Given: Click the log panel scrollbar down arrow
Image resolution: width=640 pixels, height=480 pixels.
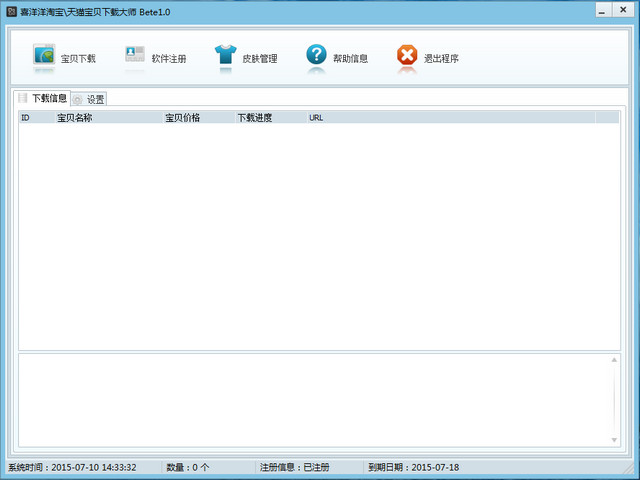Looking at the screenshot, I should click(x=614, y=440).
